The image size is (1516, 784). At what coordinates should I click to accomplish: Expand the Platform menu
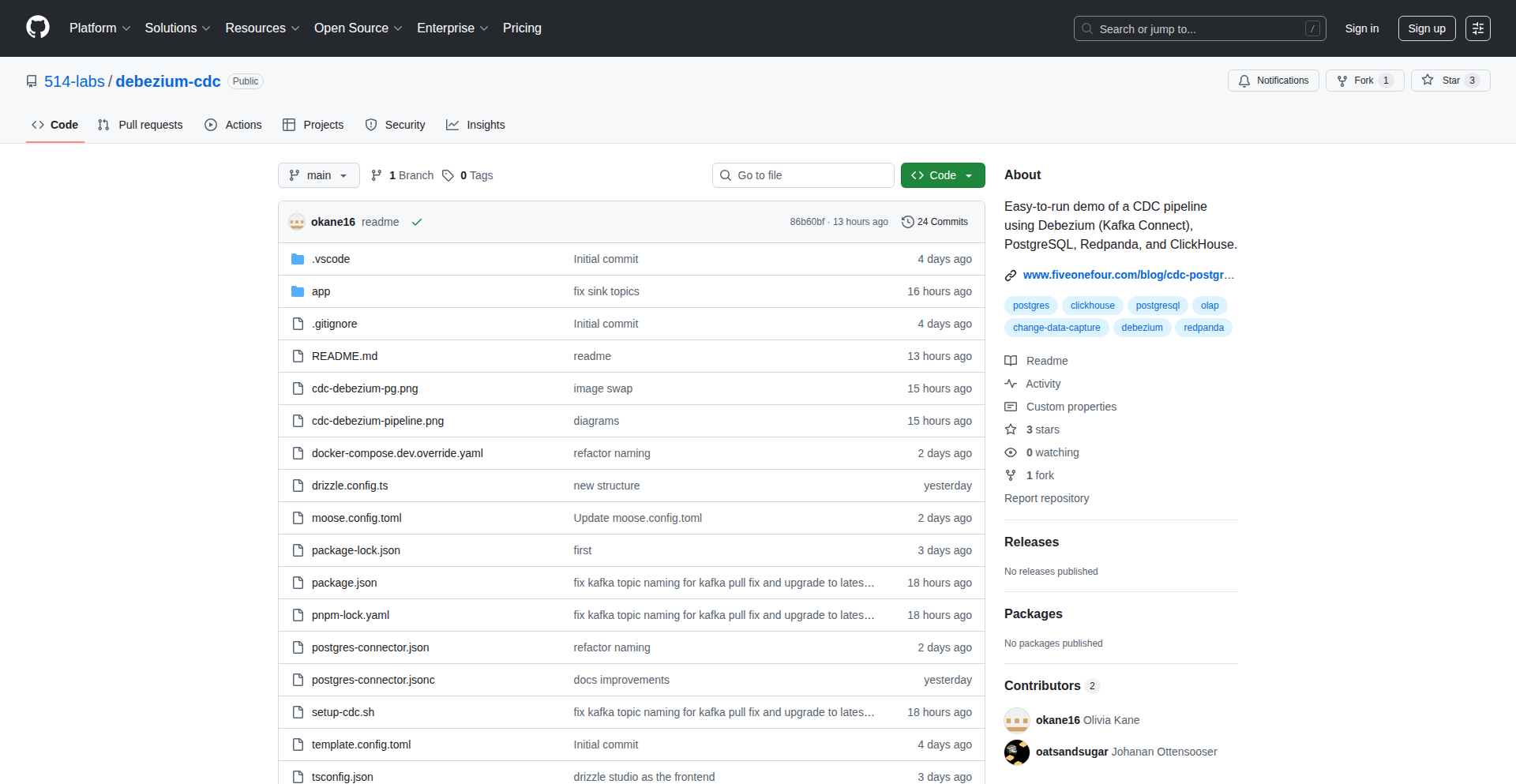point(99,28)
